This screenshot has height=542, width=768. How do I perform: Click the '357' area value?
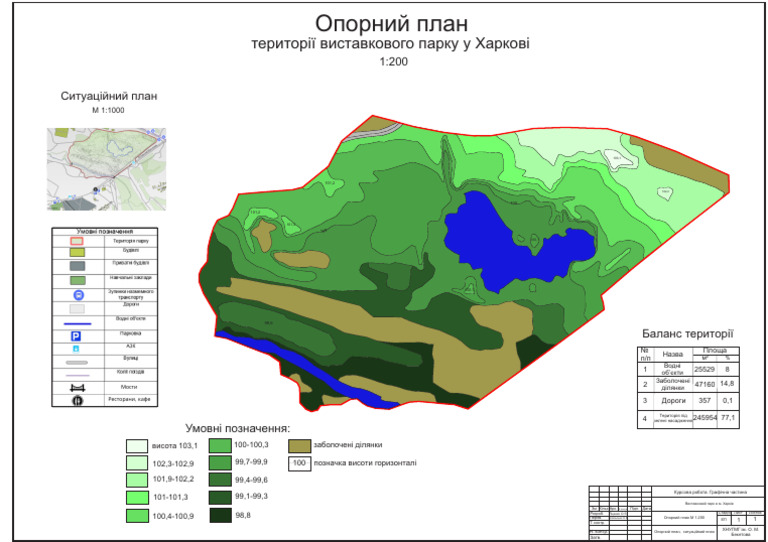(x=704, y=401)
